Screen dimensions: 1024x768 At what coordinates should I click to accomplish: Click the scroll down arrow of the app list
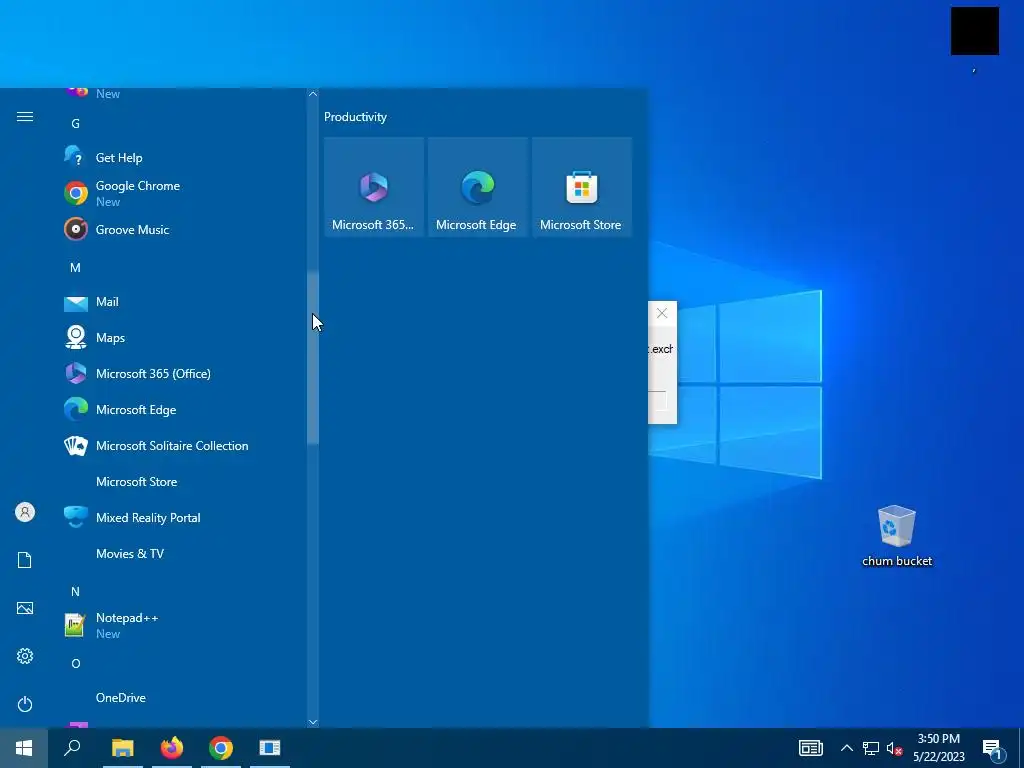coord(313,722)
